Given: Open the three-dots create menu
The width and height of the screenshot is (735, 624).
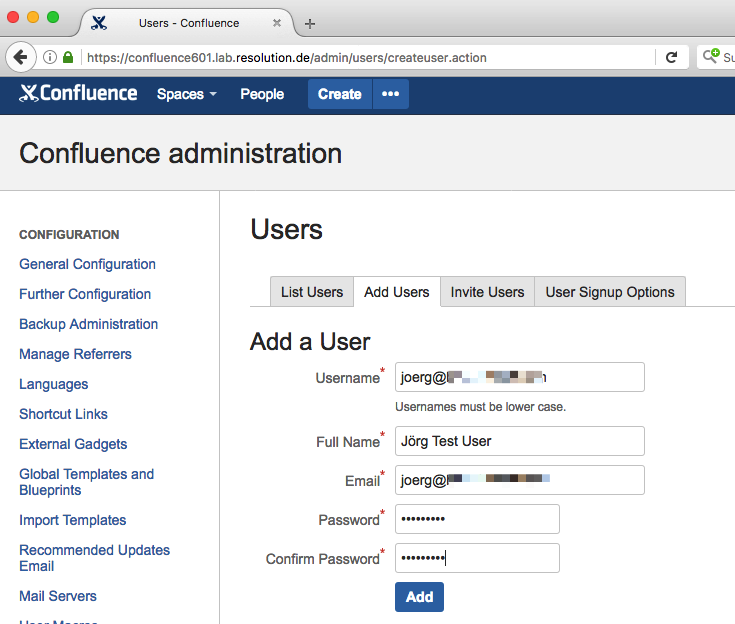Looking at the screenshot, I should tap(390, 94).
